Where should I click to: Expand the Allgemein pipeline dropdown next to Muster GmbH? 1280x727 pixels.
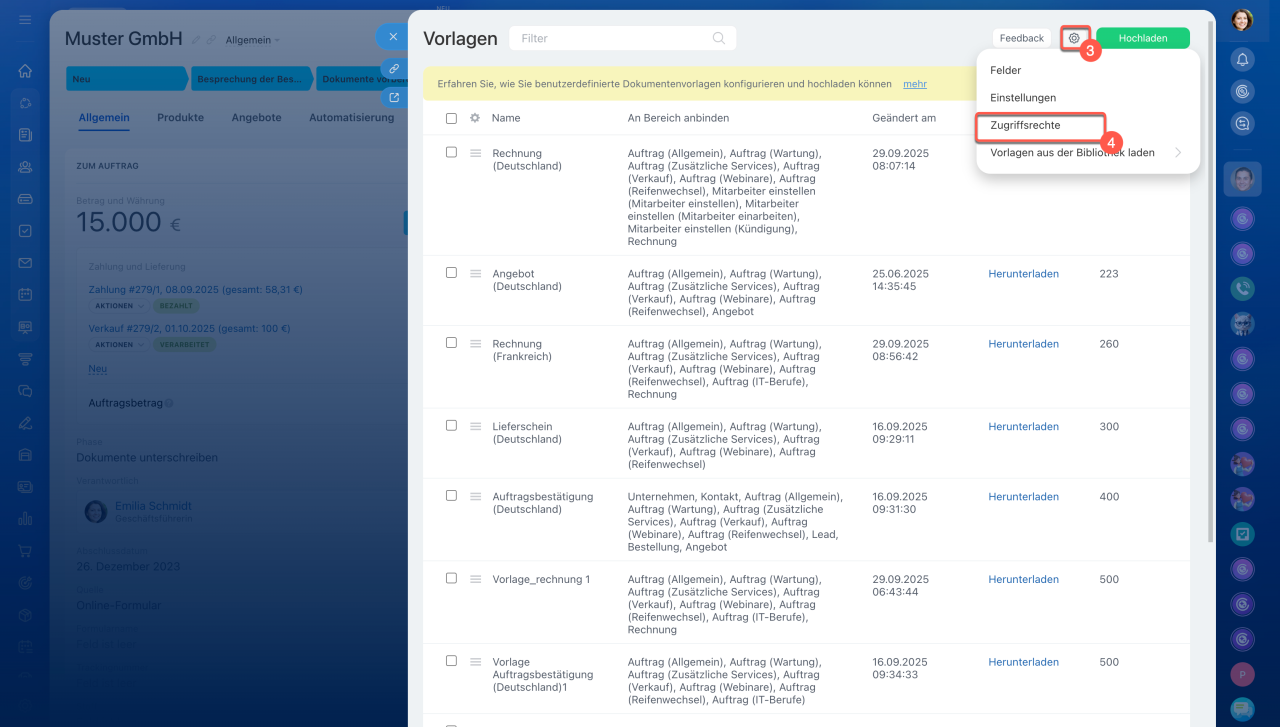[253, 40]
